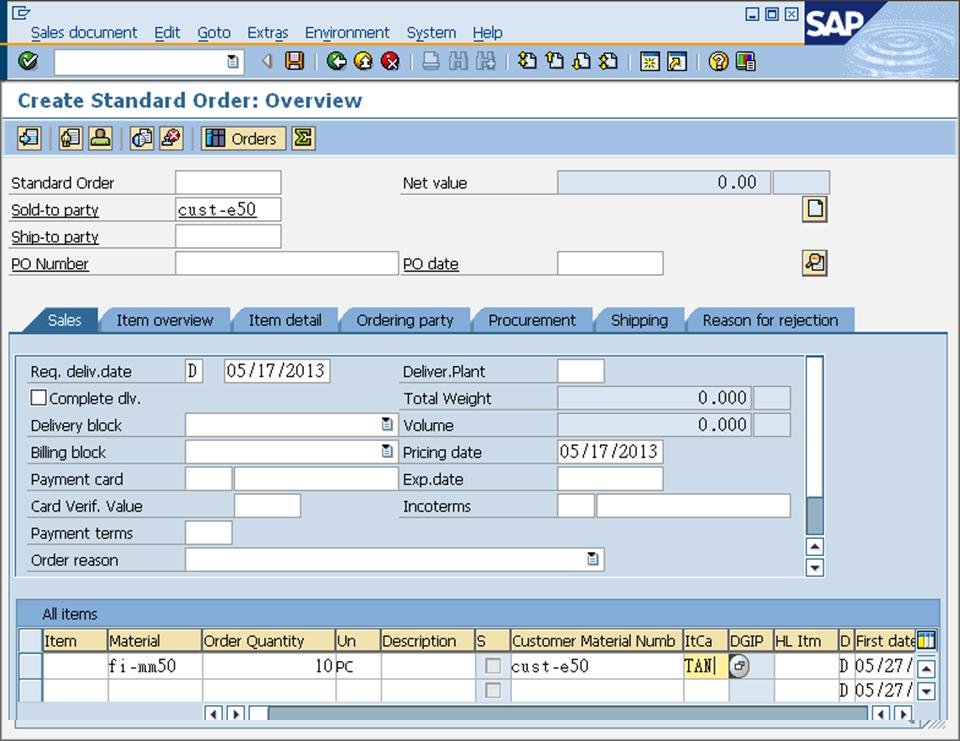
Task: Click the document status overview icon
Action: (142, 138)
